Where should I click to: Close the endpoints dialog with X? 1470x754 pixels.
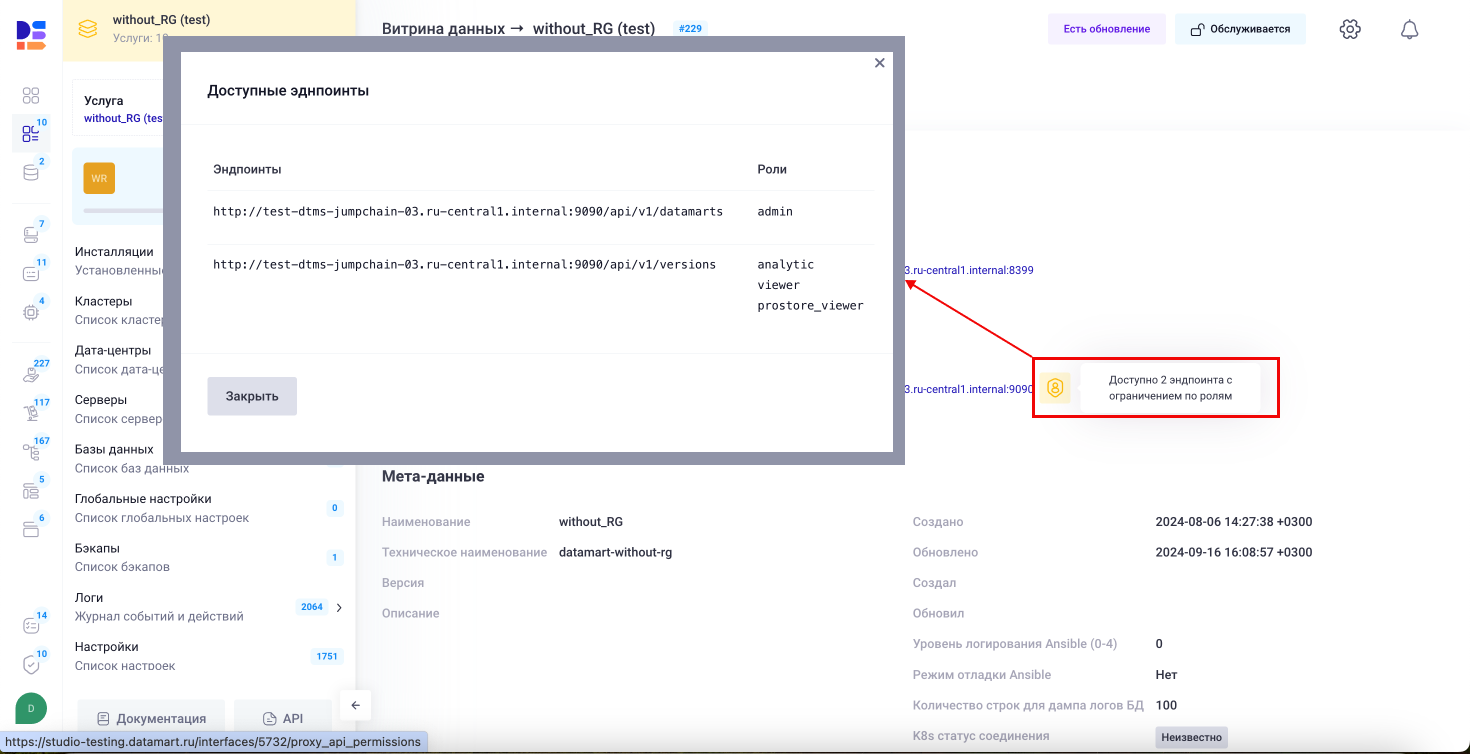[880, 63]
